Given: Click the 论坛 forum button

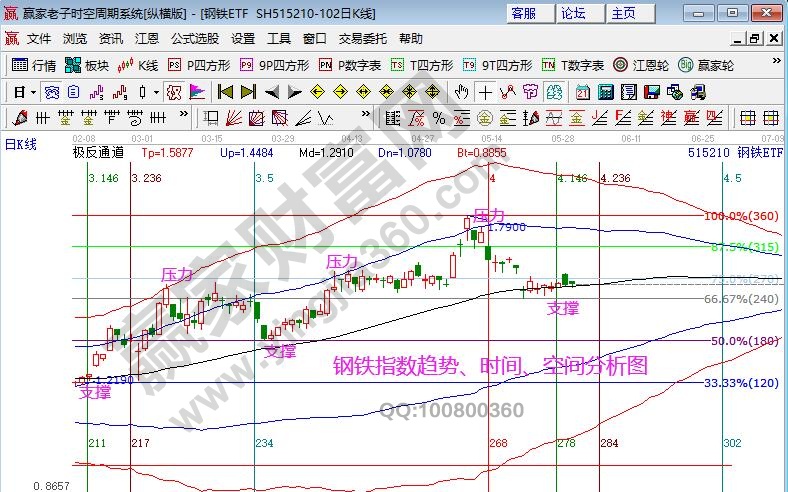Looking at the screenshot, I should tap(573, 13).
